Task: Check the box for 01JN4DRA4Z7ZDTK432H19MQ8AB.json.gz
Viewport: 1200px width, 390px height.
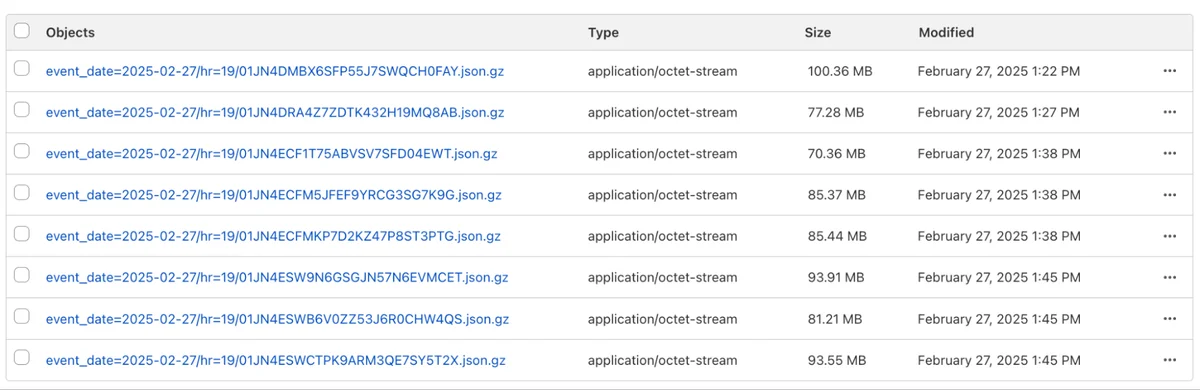Action: click(22, 111)
